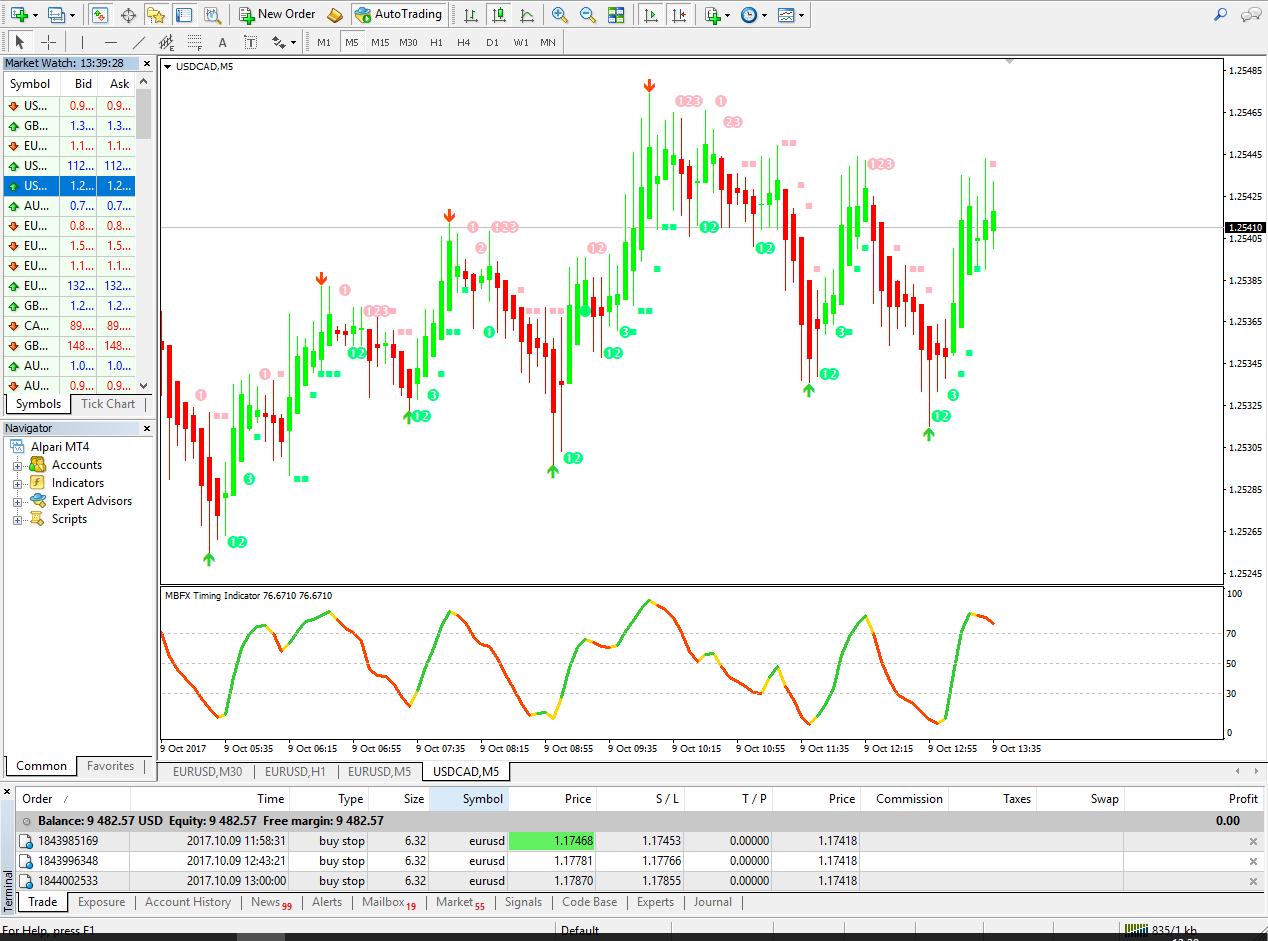Viewport: 1268px width, 941px height.
Task: Select the Text tool (A icon)
Action: click(x=223, y=42)
